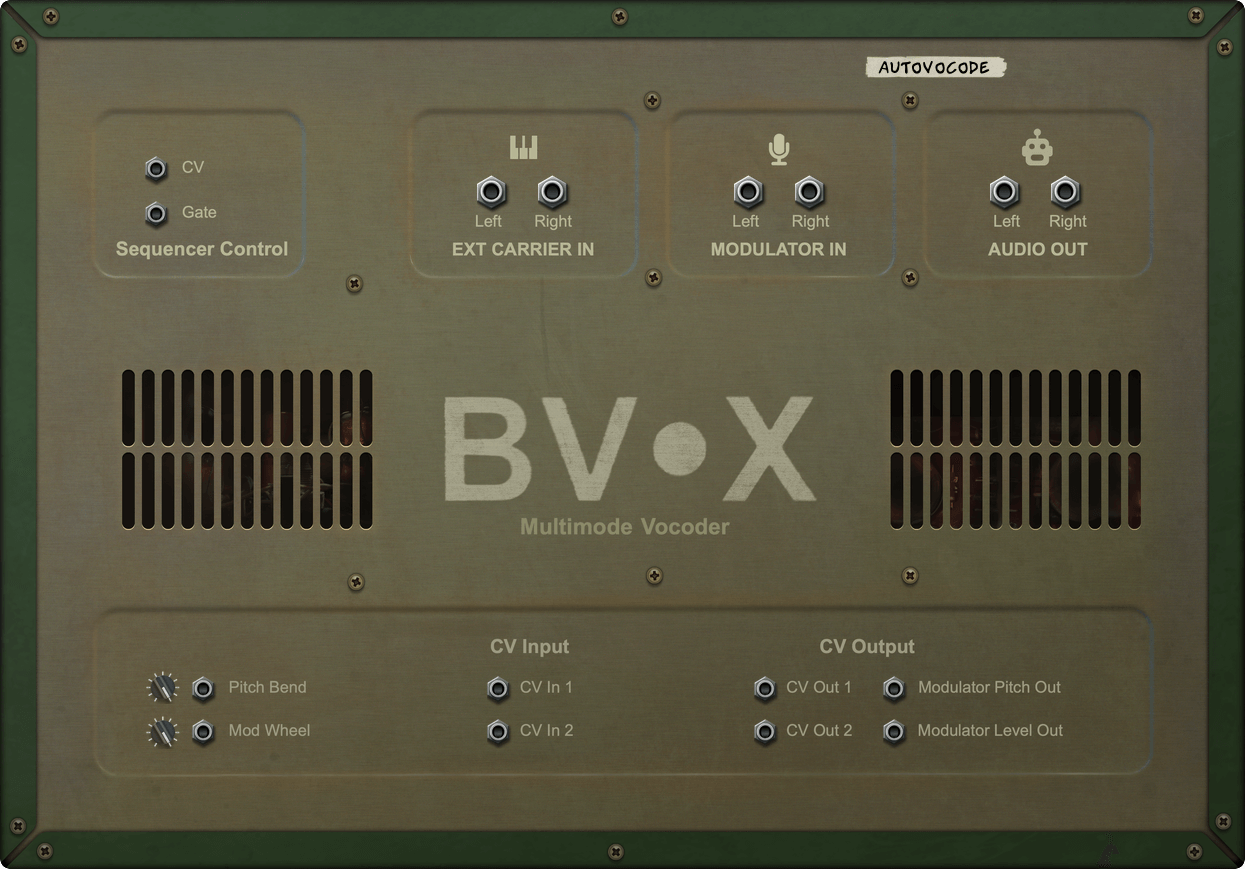Enable the CV In 1 connection
This screenshot has width=1245, height=869.
point(498,688)
